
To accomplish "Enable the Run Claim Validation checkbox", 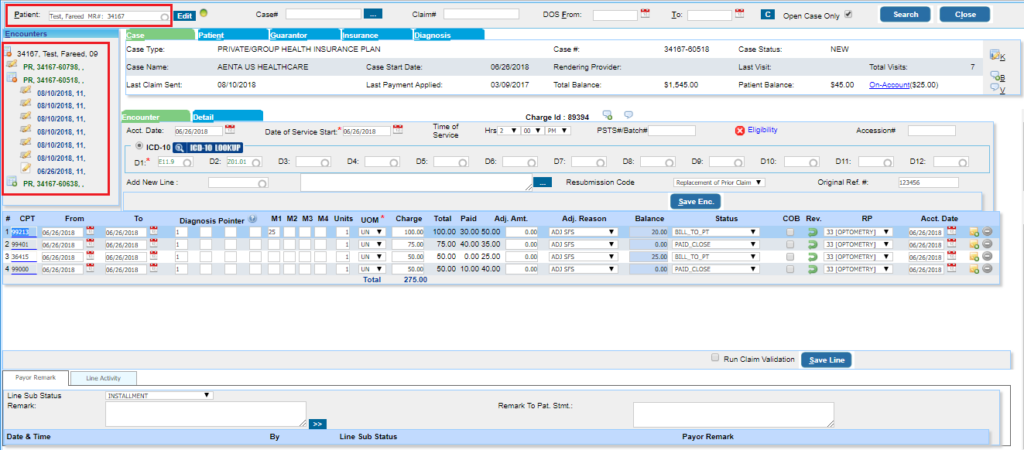I will click(x=714, y=357).
